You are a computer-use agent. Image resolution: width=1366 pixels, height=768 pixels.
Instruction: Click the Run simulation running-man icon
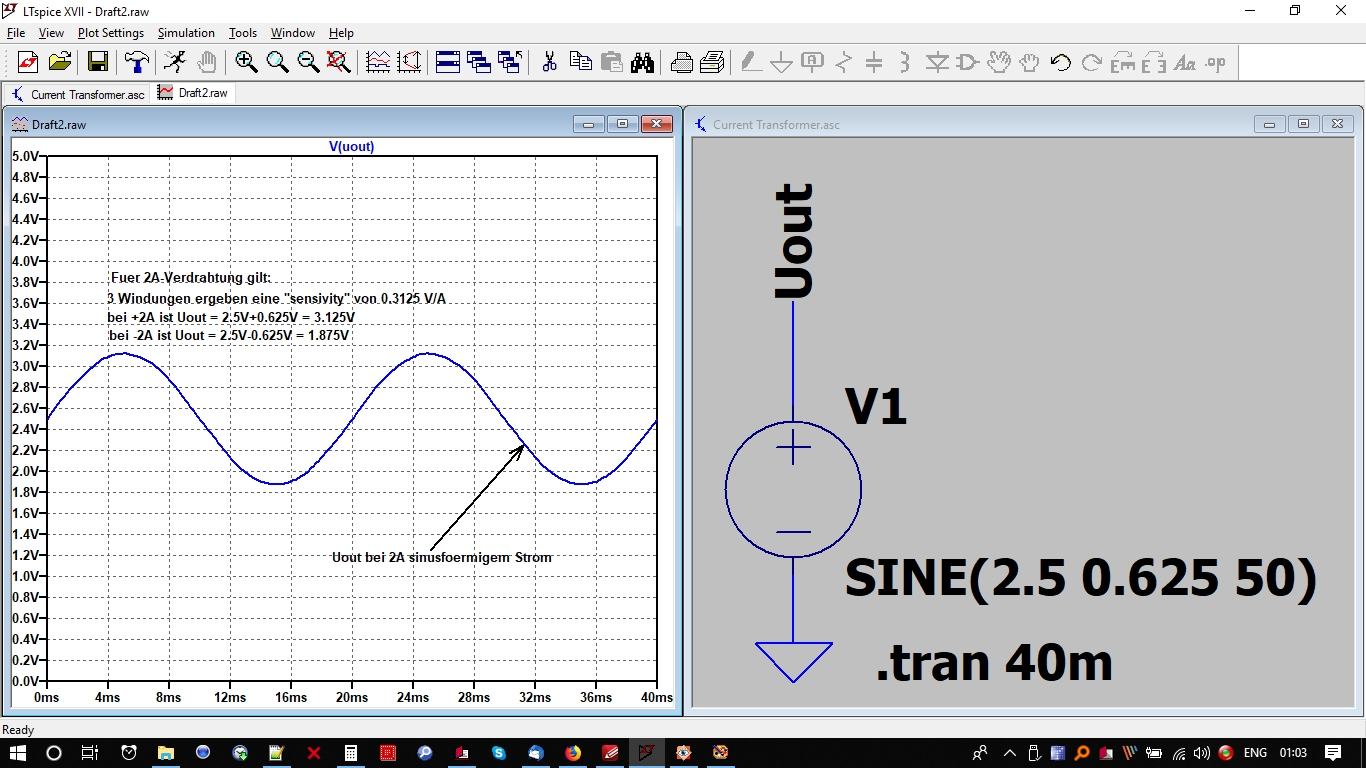(x=175, y=62)
